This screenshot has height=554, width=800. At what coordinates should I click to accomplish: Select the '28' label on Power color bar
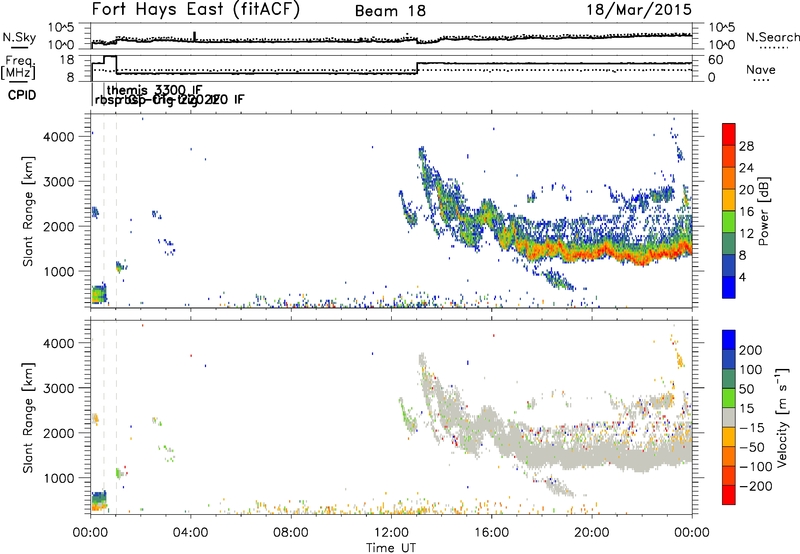click(746, 146)
